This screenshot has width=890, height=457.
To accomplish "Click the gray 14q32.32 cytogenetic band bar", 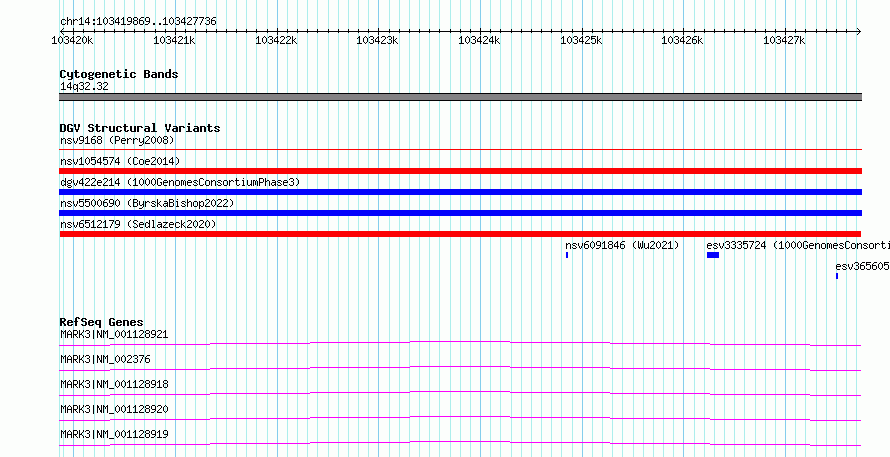I will tap(460, 97).
